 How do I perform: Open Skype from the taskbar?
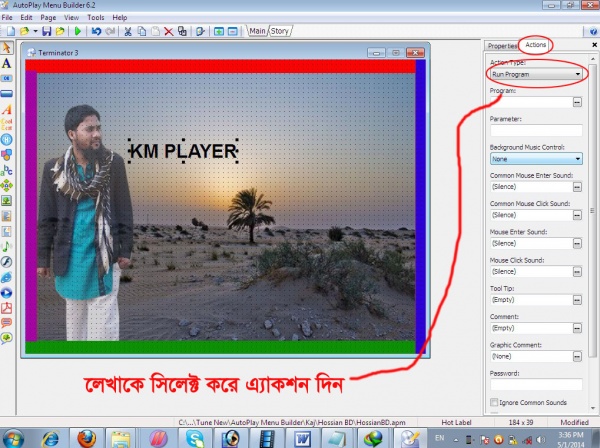coord(195,438)
